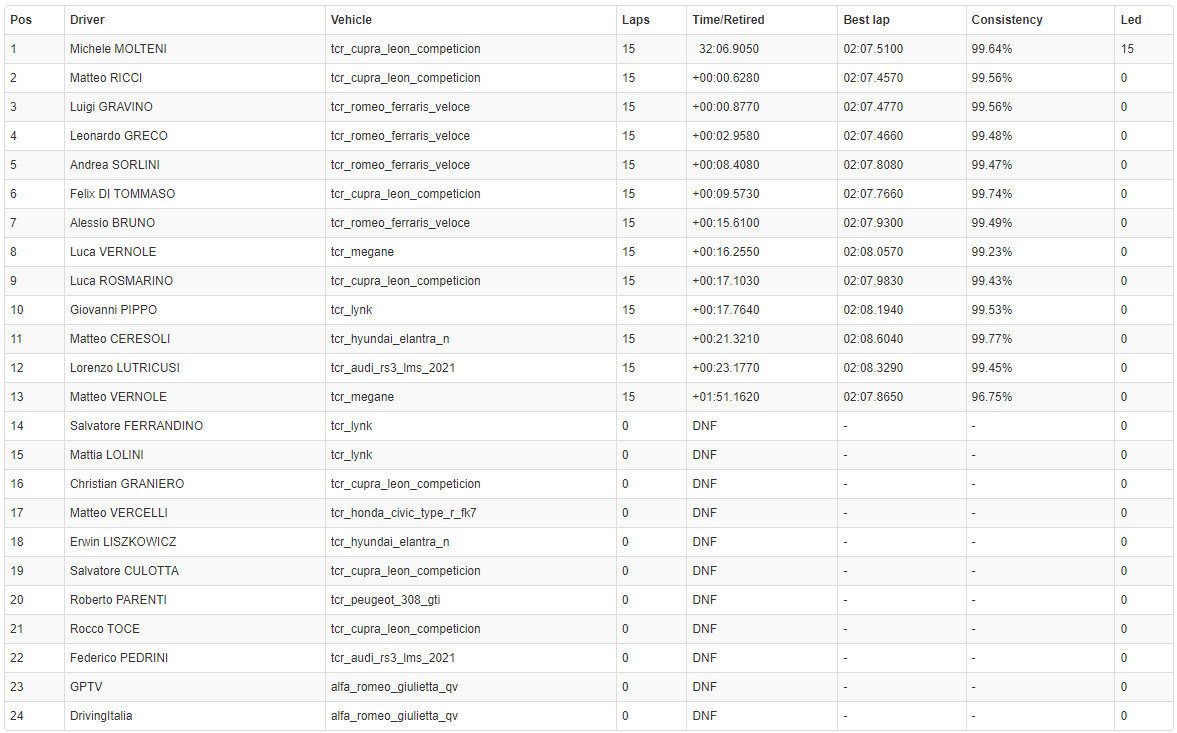This screenshot has width=1177, height=733.
Task: Click the DrivingItalia driver entry
Action: [x=101, y=716]
